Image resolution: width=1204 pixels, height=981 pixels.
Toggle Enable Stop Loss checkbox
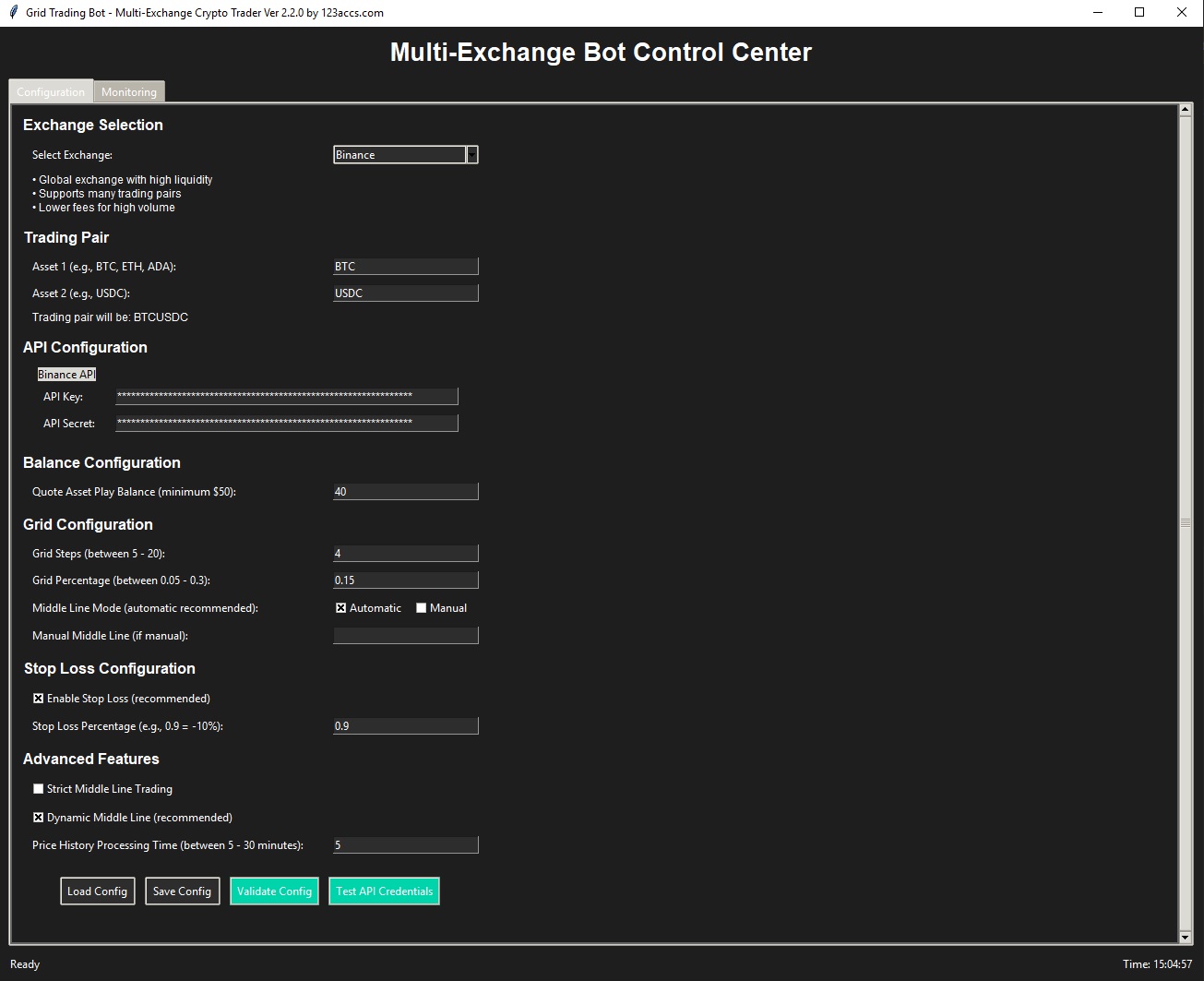(39, 699)
